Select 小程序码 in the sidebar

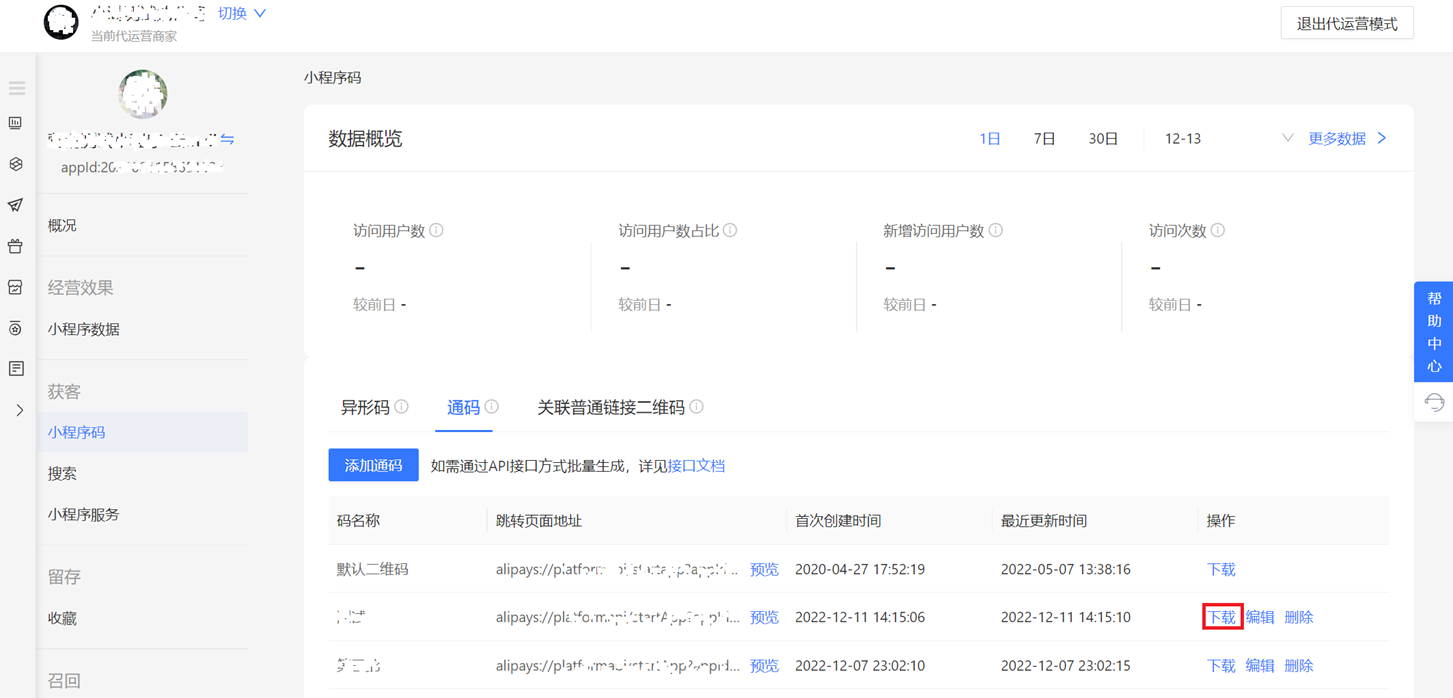[142, 432]
